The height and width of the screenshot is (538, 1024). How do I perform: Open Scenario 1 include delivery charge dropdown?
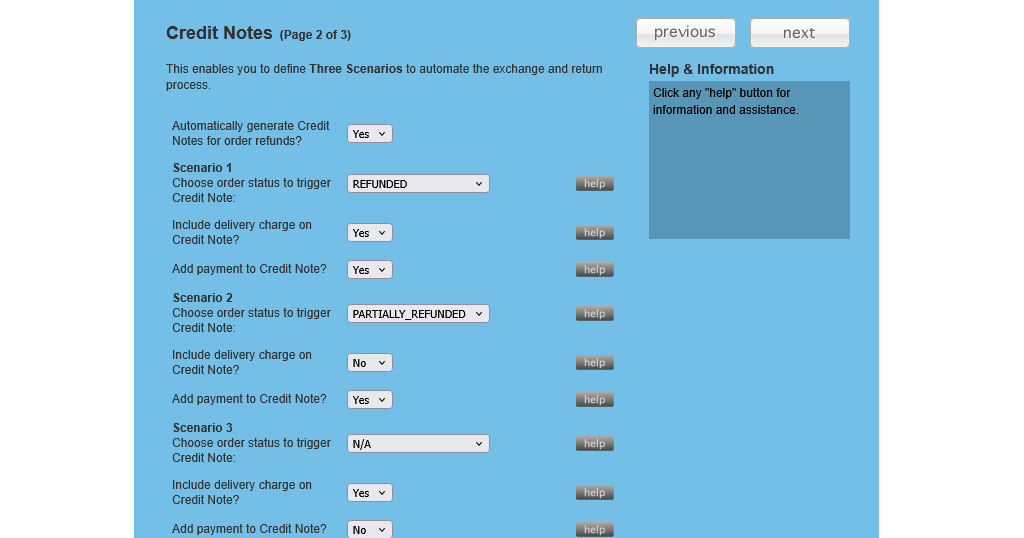pyautogui.click(x=369, y=233)
